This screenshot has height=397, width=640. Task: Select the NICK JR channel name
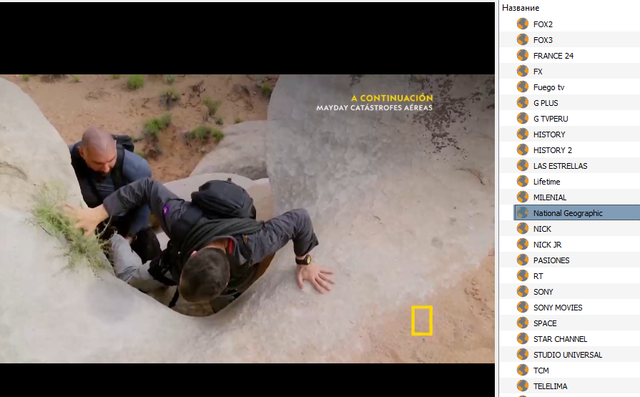point(547,245)
